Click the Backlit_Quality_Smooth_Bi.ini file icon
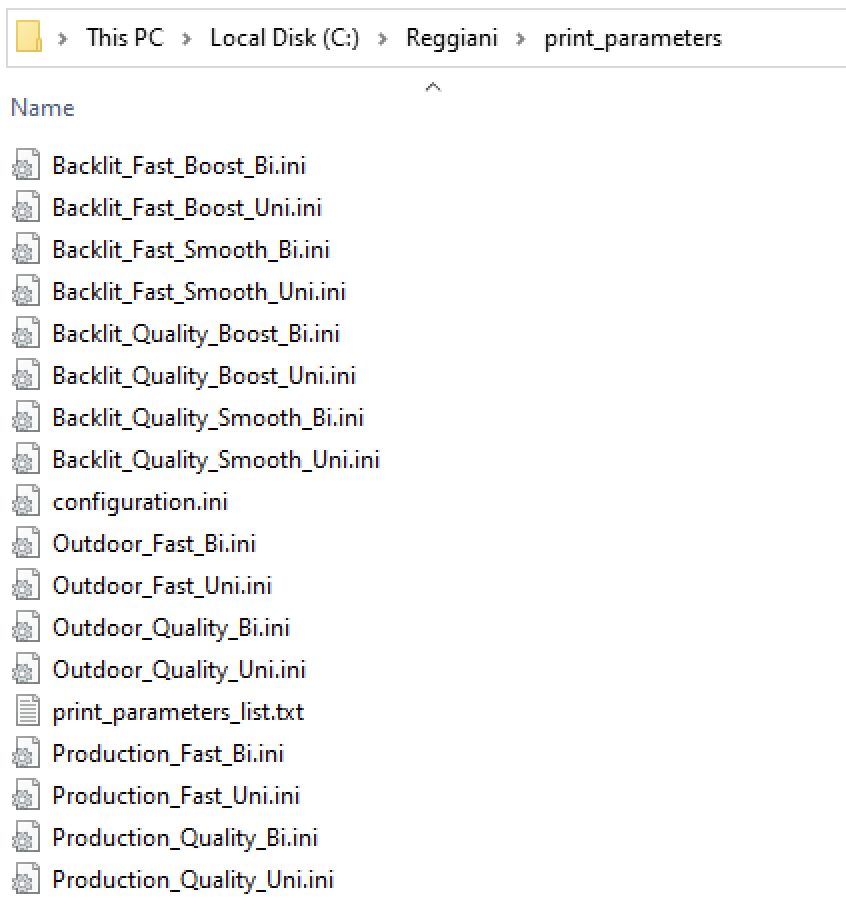Viewport: 846px width, 922px height. [x=26, y=417]
